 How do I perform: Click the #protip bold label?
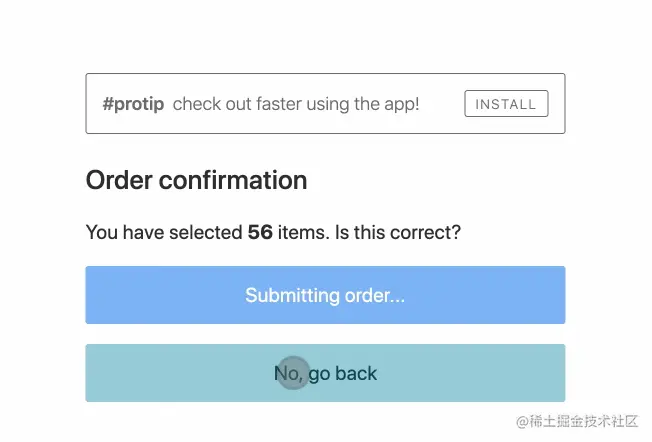(133, 104)
